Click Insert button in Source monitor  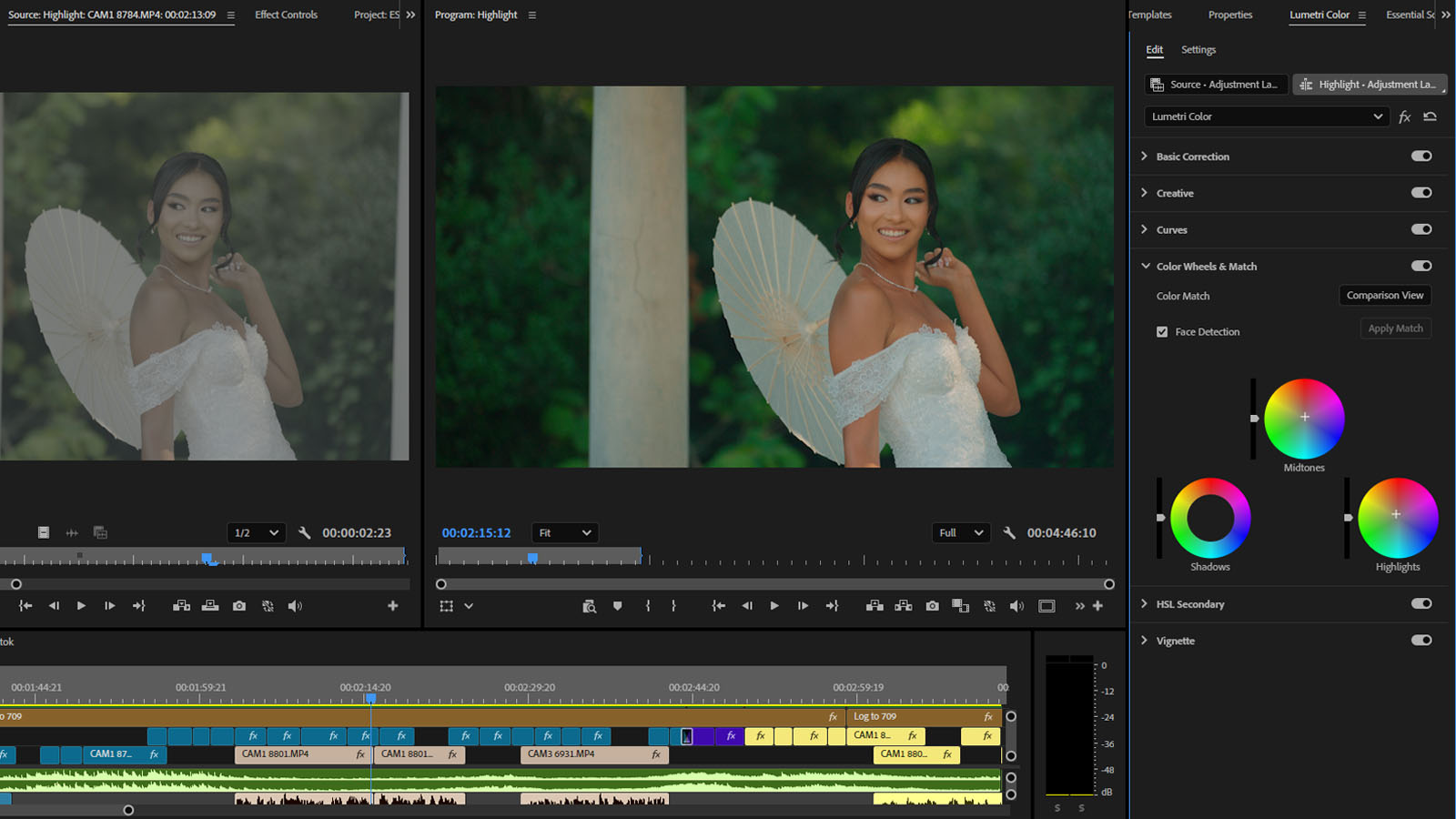click(x=181, y=606)
